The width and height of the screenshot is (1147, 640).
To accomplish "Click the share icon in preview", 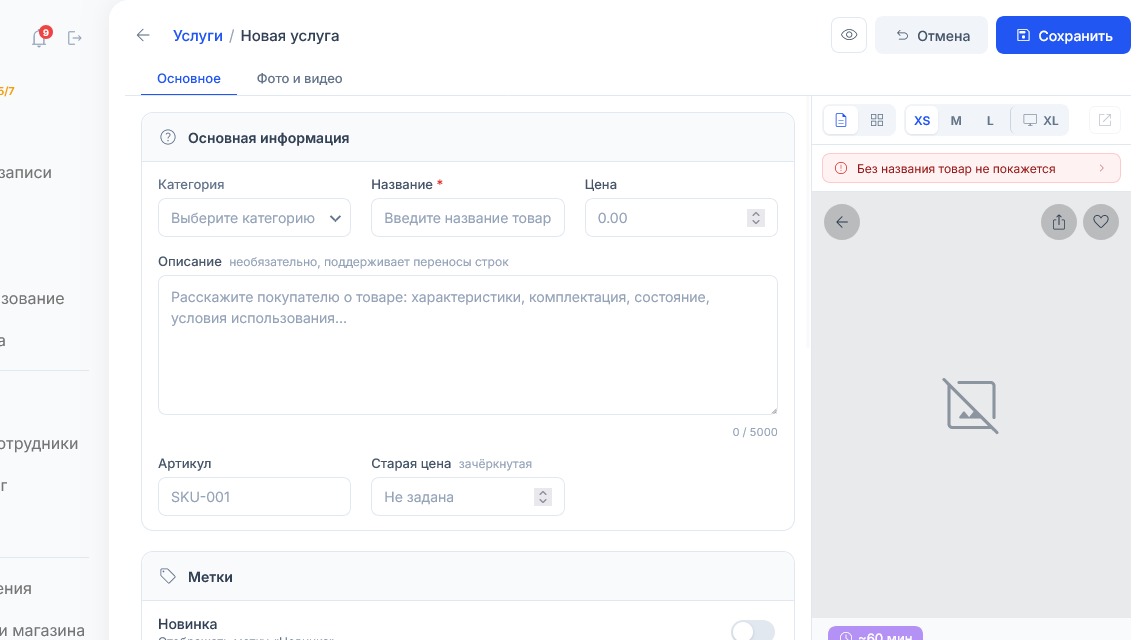I will [x=1058, y=222].
